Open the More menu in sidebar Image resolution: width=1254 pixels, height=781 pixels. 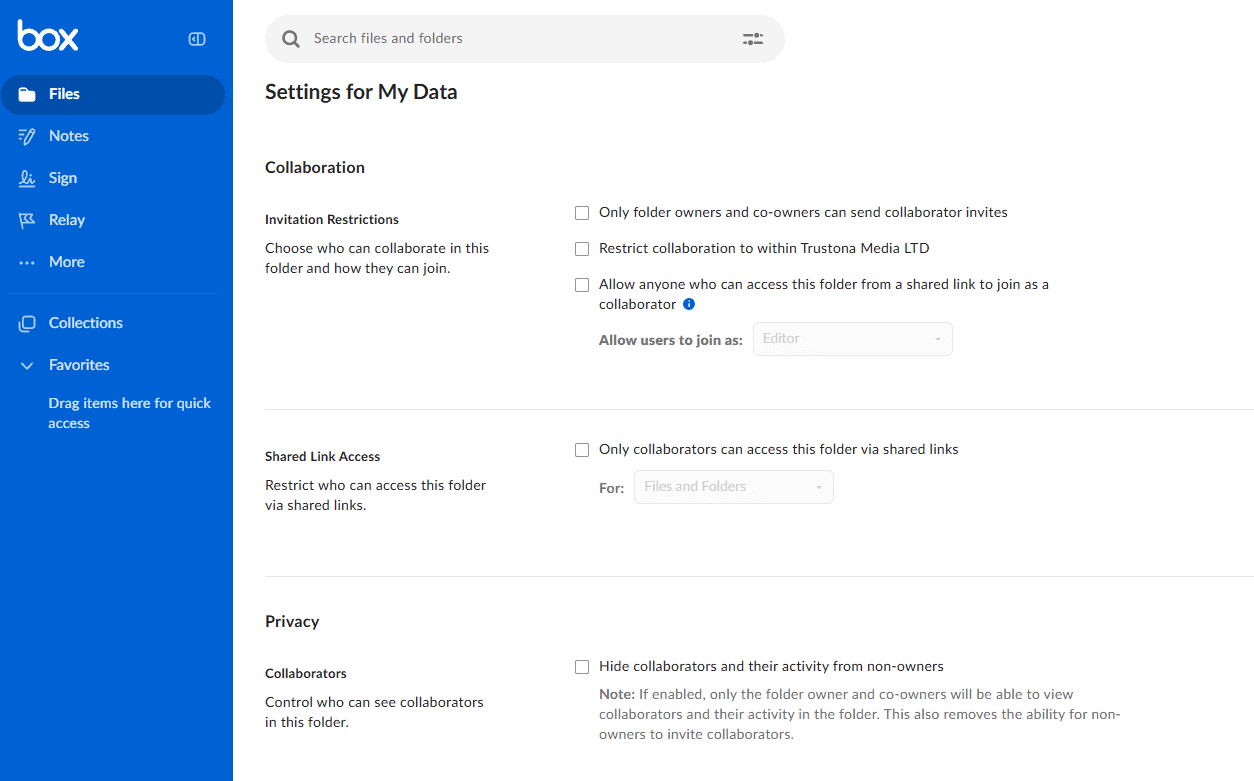point(66,262)
